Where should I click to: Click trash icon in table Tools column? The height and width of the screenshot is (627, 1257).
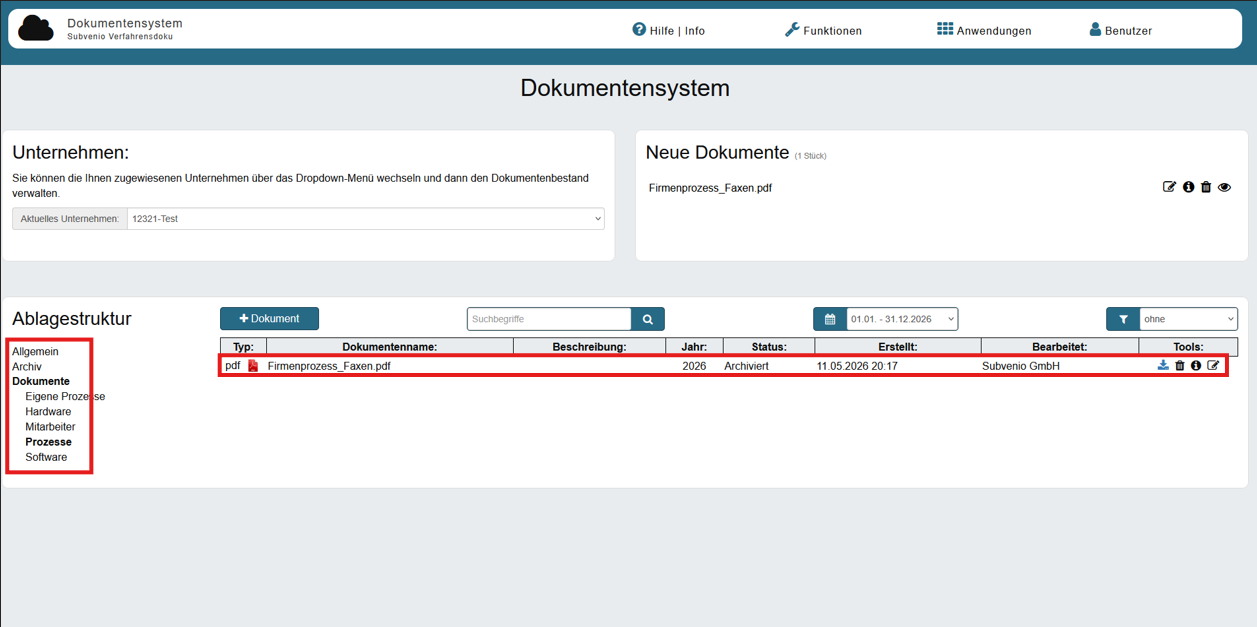point(1180,366)
